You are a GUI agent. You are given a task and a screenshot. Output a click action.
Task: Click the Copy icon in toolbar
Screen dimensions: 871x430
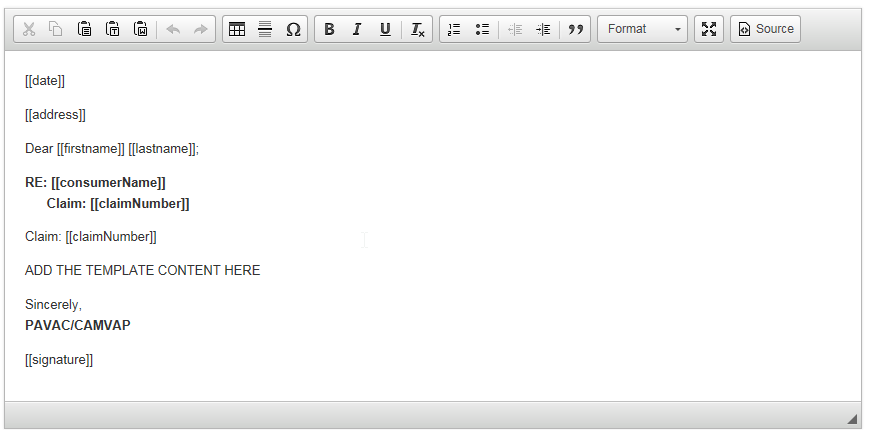56,29
